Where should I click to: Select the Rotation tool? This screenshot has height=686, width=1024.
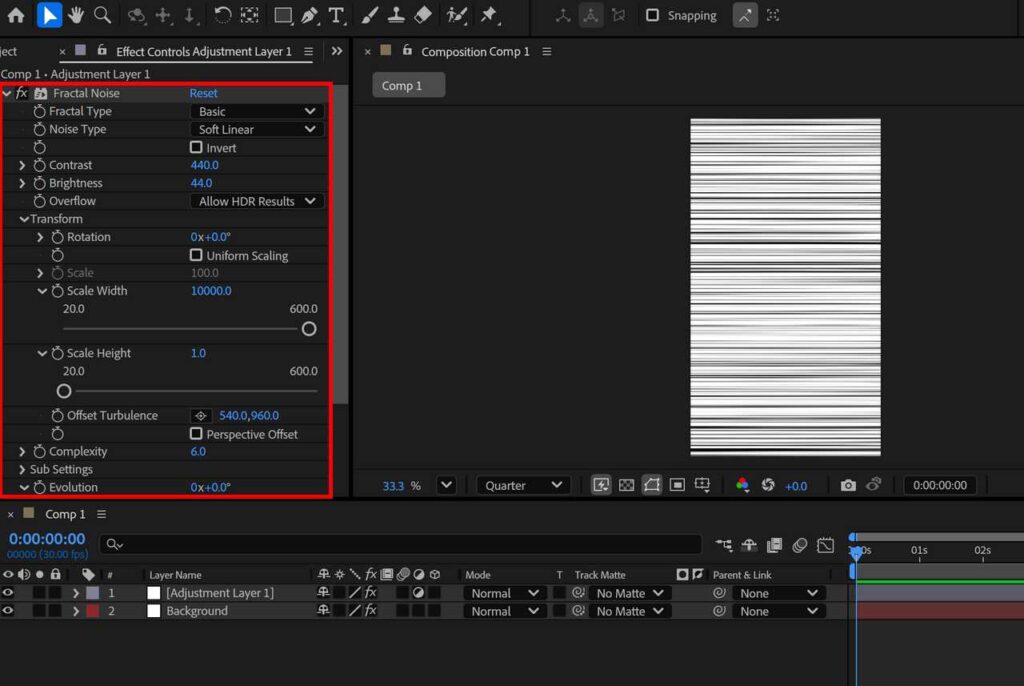[223, 15]
